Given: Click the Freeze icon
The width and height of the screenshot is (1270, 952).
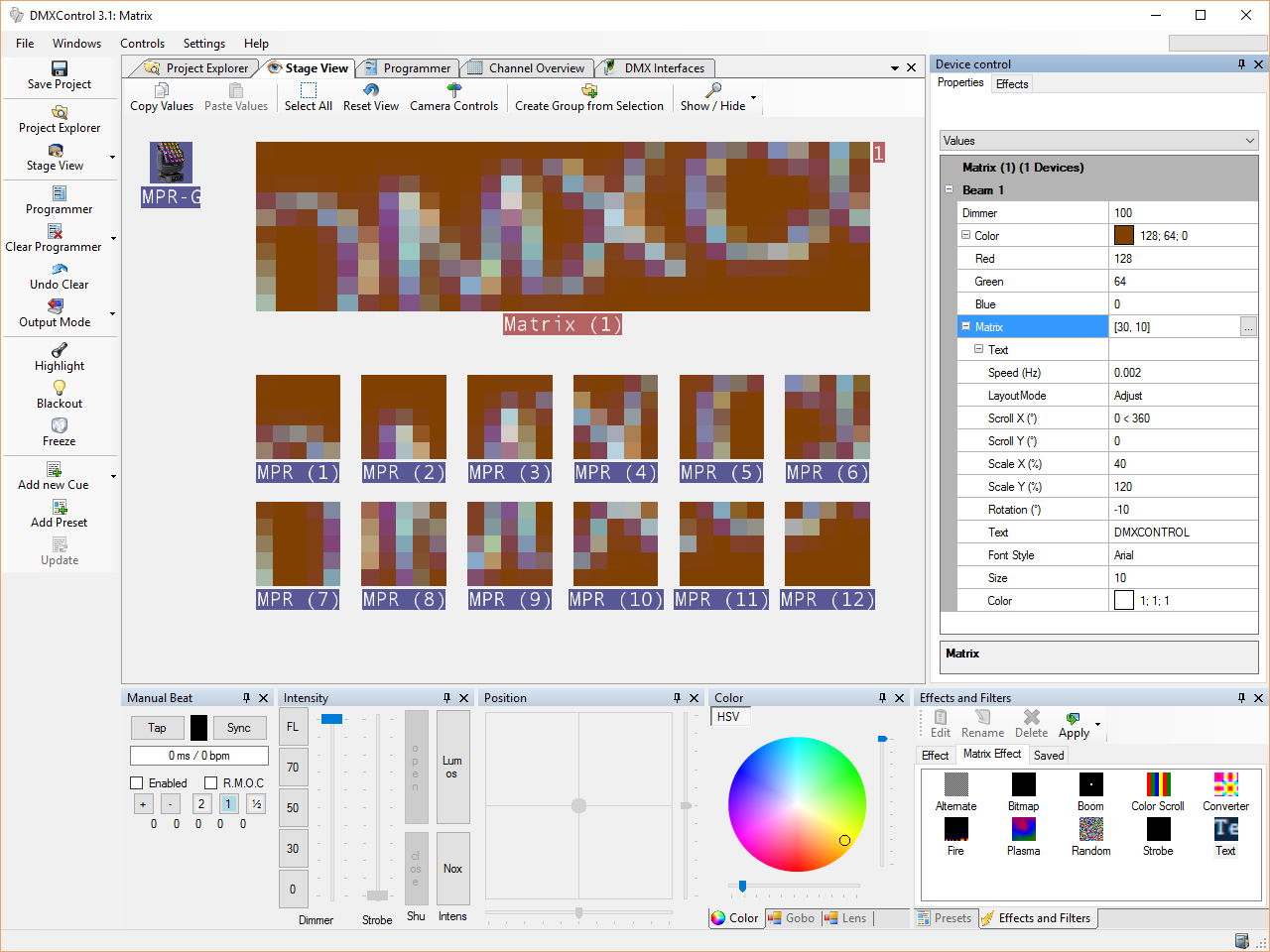Looking at the screenshot, I should coord(60,425).
